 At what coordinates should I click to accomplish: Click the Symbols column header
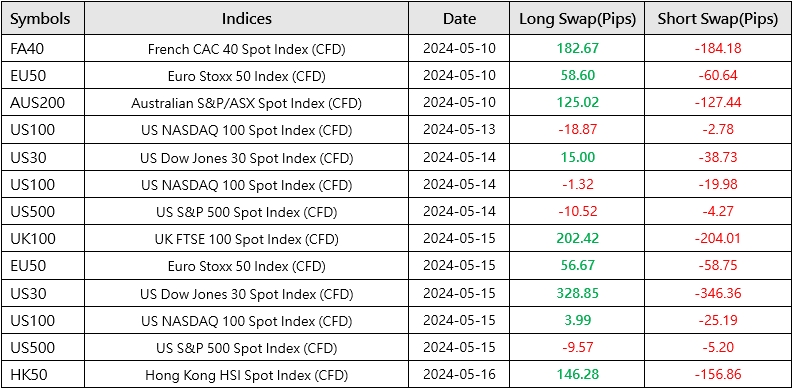click(x=43, y=19)
